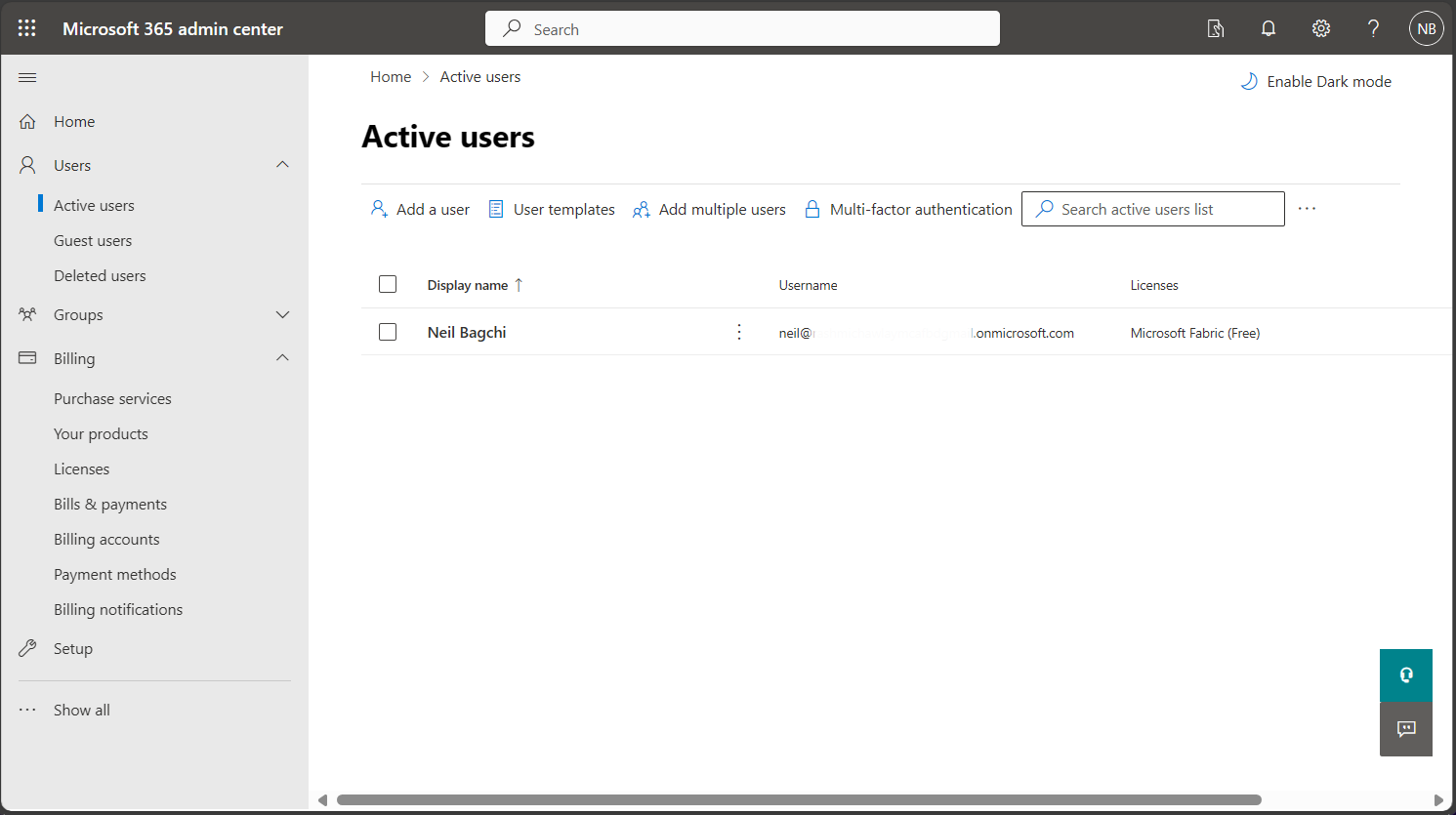1456x815 pixels.
Task: Open Deleted users in sidebar
Action: [x=100, y=275]
